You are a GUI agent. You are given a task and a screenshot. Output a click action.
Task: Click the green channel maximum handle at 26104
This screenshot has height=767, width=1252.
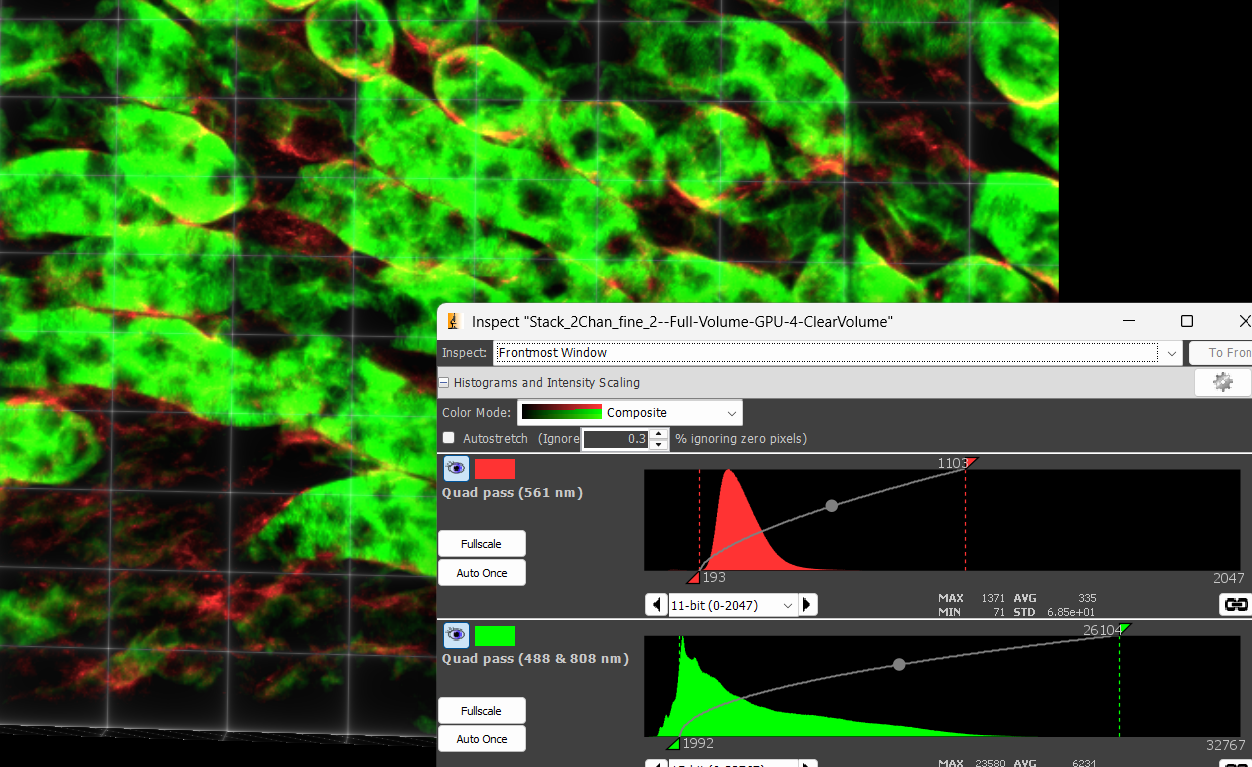[x=1125, y=628]
